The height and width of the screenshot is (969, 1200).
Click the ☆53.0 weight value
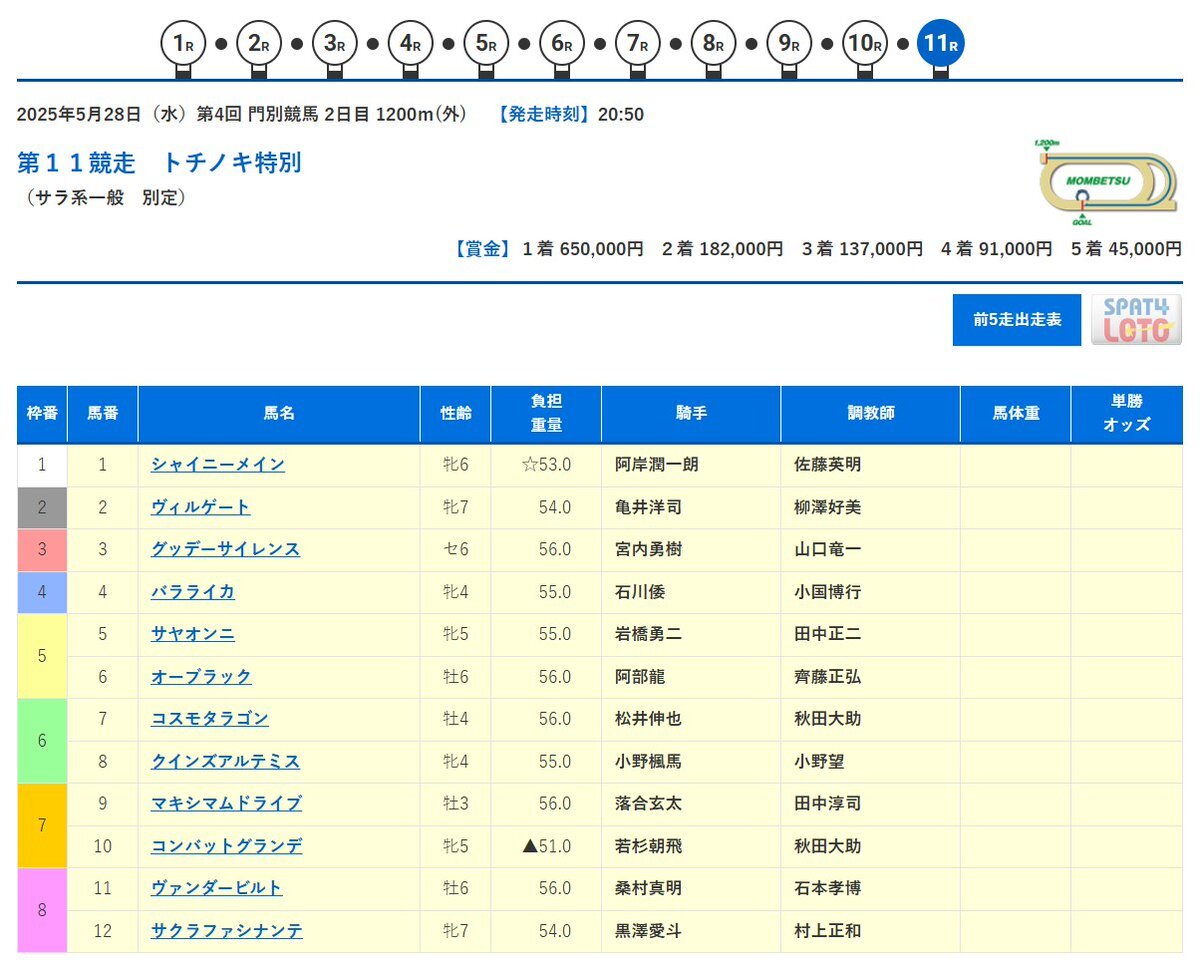pyautogui.click(x=546, y=464)
